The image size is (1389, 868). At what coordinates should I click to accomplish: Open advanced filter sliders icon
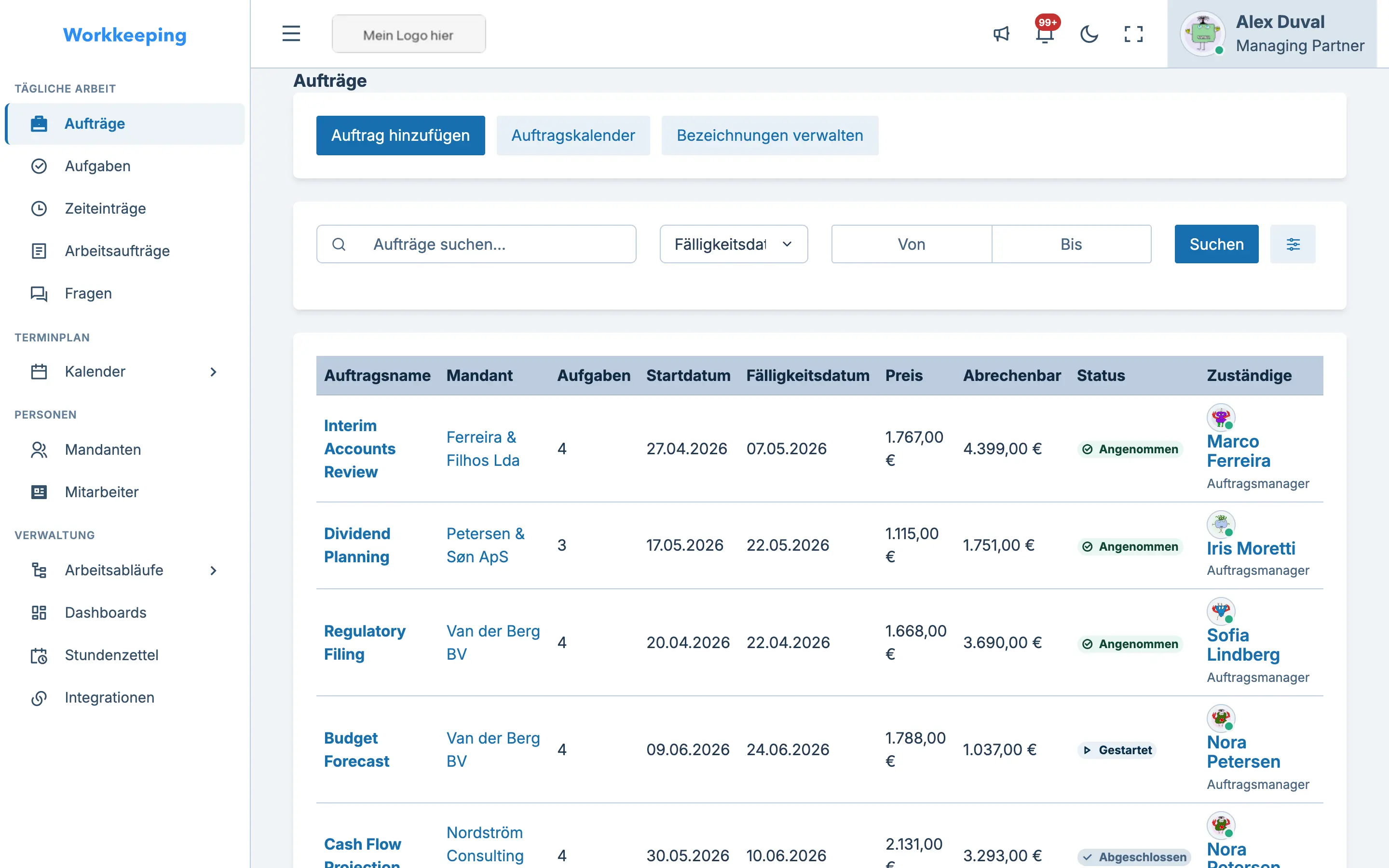[x=1293, y=244]
